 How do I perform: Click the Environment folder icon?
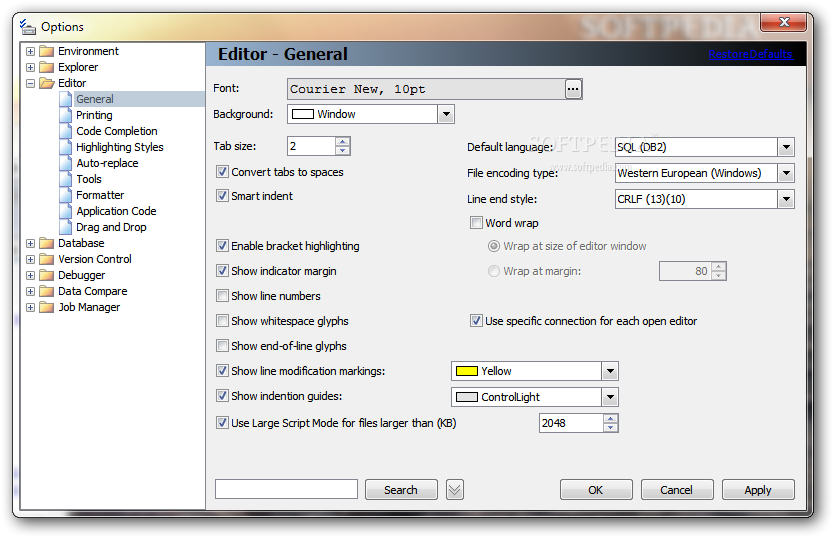tap(47, 51)
